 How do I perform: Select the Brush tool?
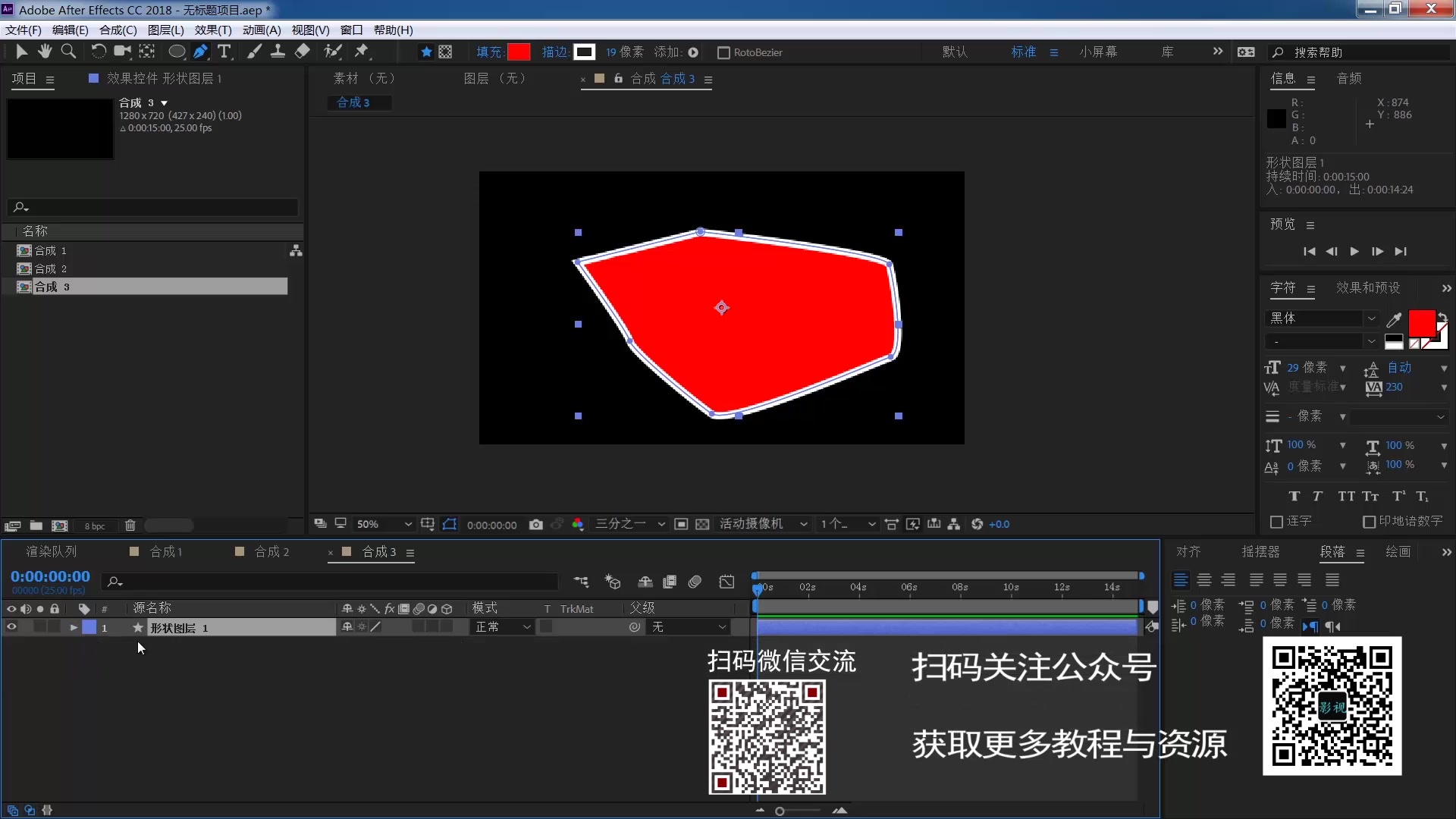click(x=254, y=52)
